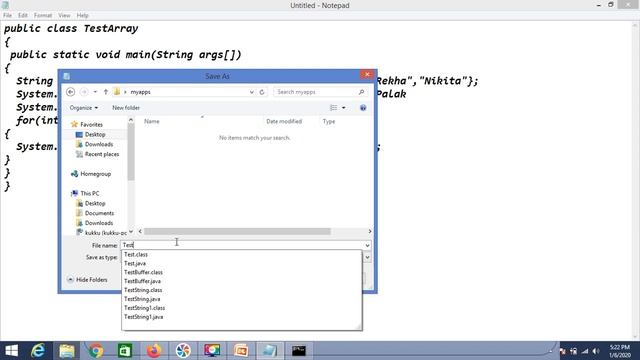The image size is (640, 360).
Task: Sort by Date modified column
Action: tap(284, 121)
